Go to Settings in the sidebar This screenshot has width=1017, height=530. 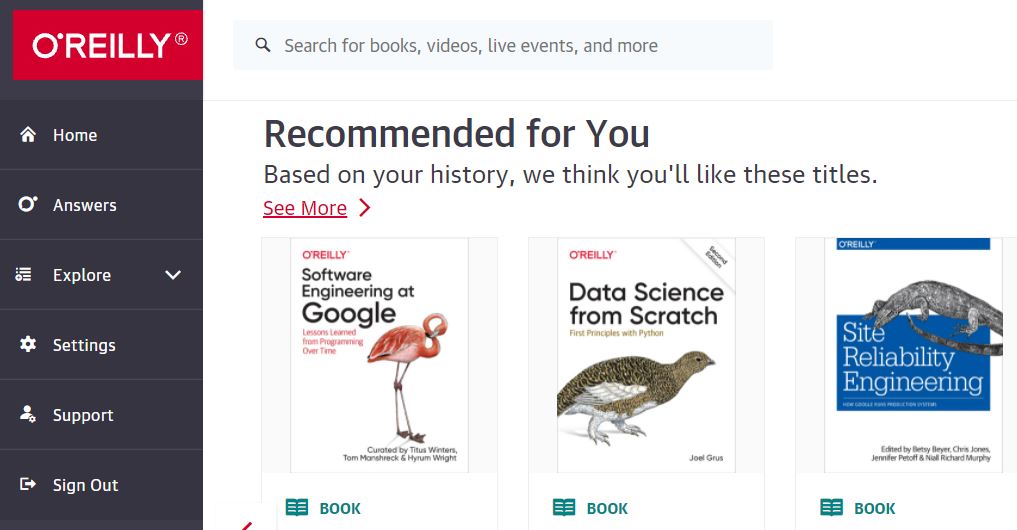coord(84,345)
